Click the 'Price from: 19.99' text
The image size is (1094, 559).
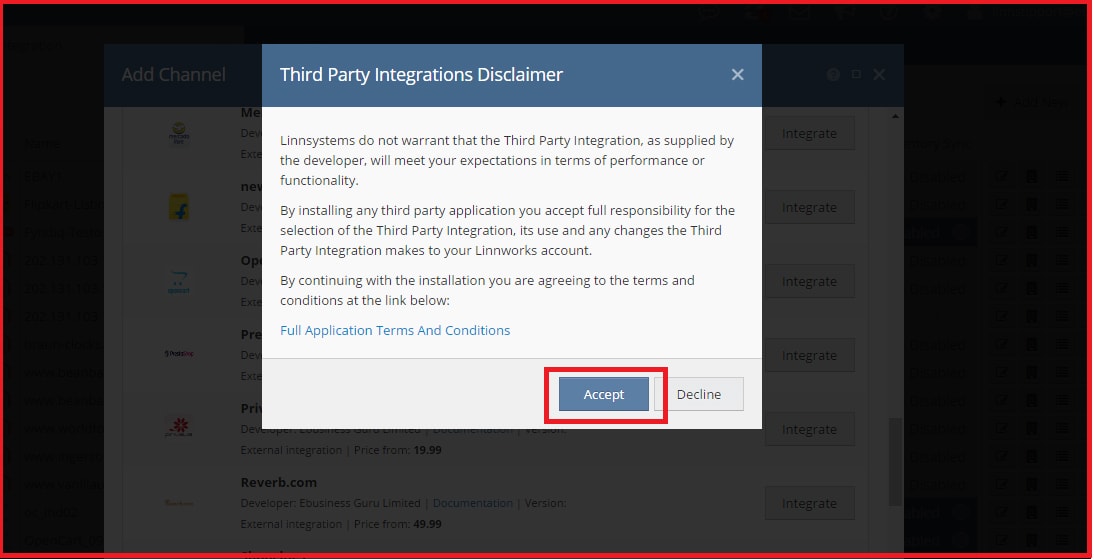point(398,450)
